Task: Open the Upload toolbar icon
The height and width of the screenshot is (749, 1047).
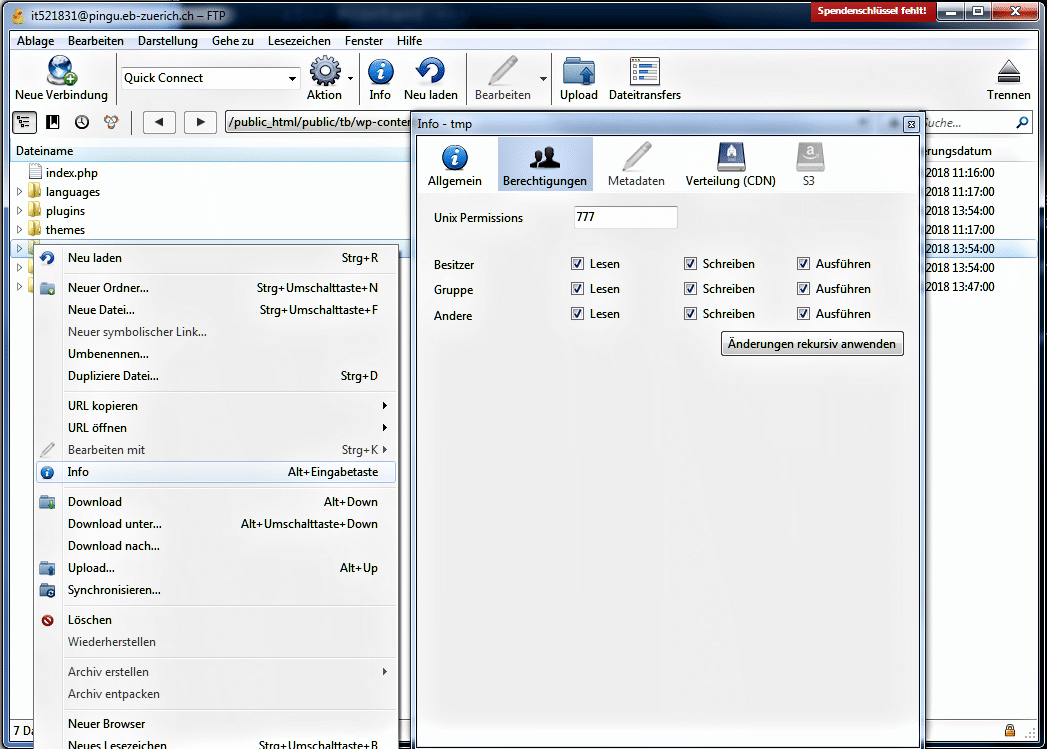Action: 579,77
